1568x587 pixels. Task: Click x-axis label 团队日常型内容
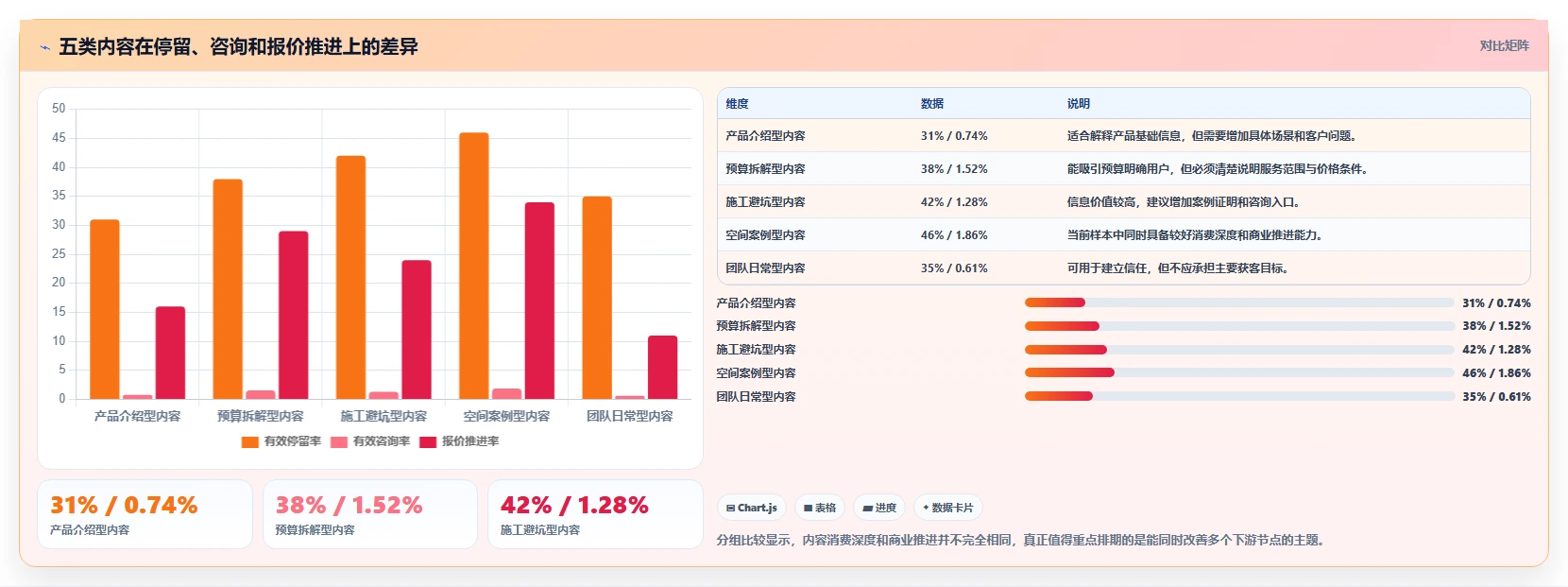(x=630, y=416)
